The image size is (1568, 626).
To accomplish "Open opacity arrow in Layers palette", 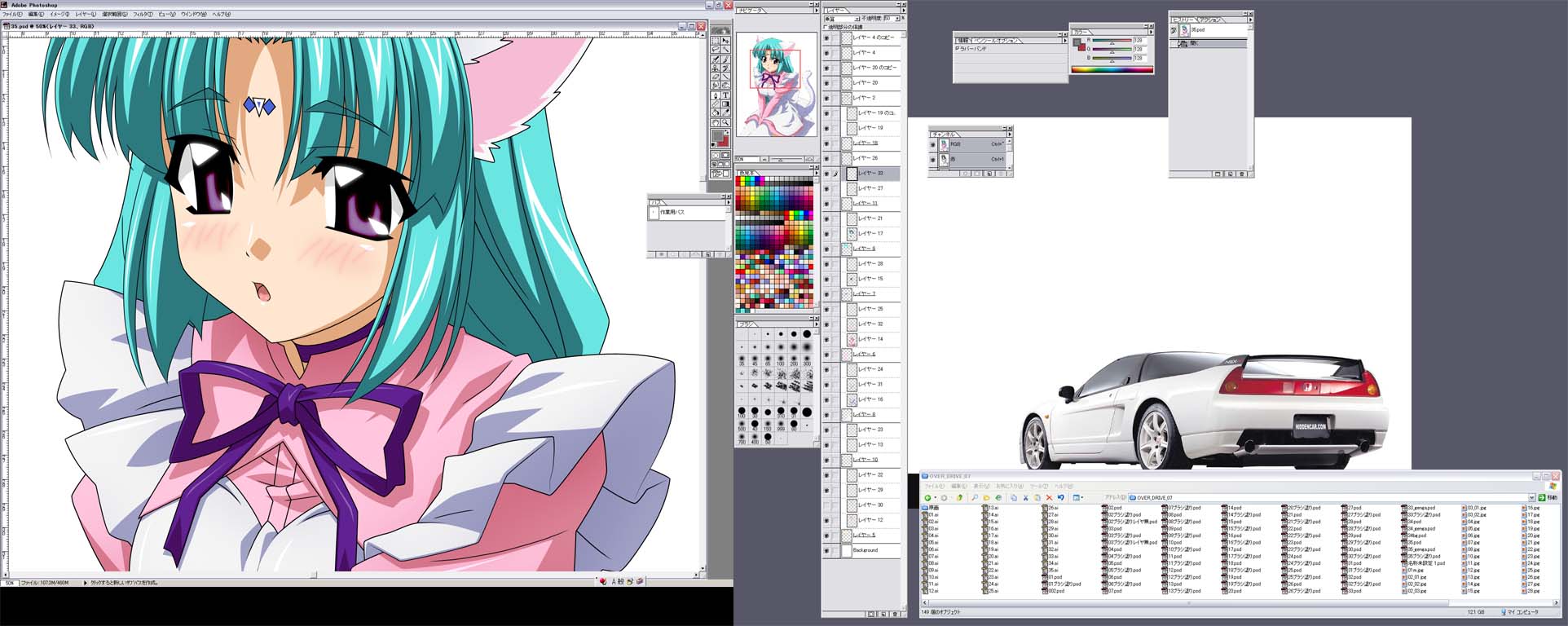I will click(897, 18).
